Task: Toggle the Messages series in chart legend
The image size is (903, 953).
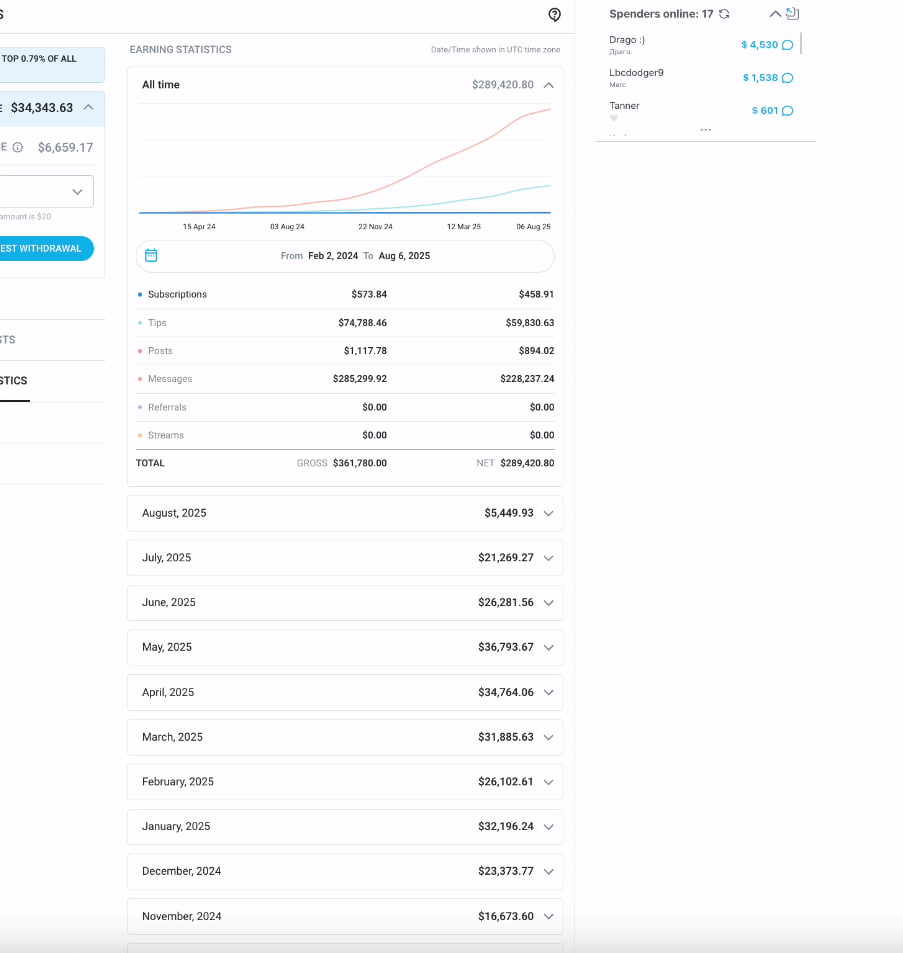Action: (x=169, y=379)
